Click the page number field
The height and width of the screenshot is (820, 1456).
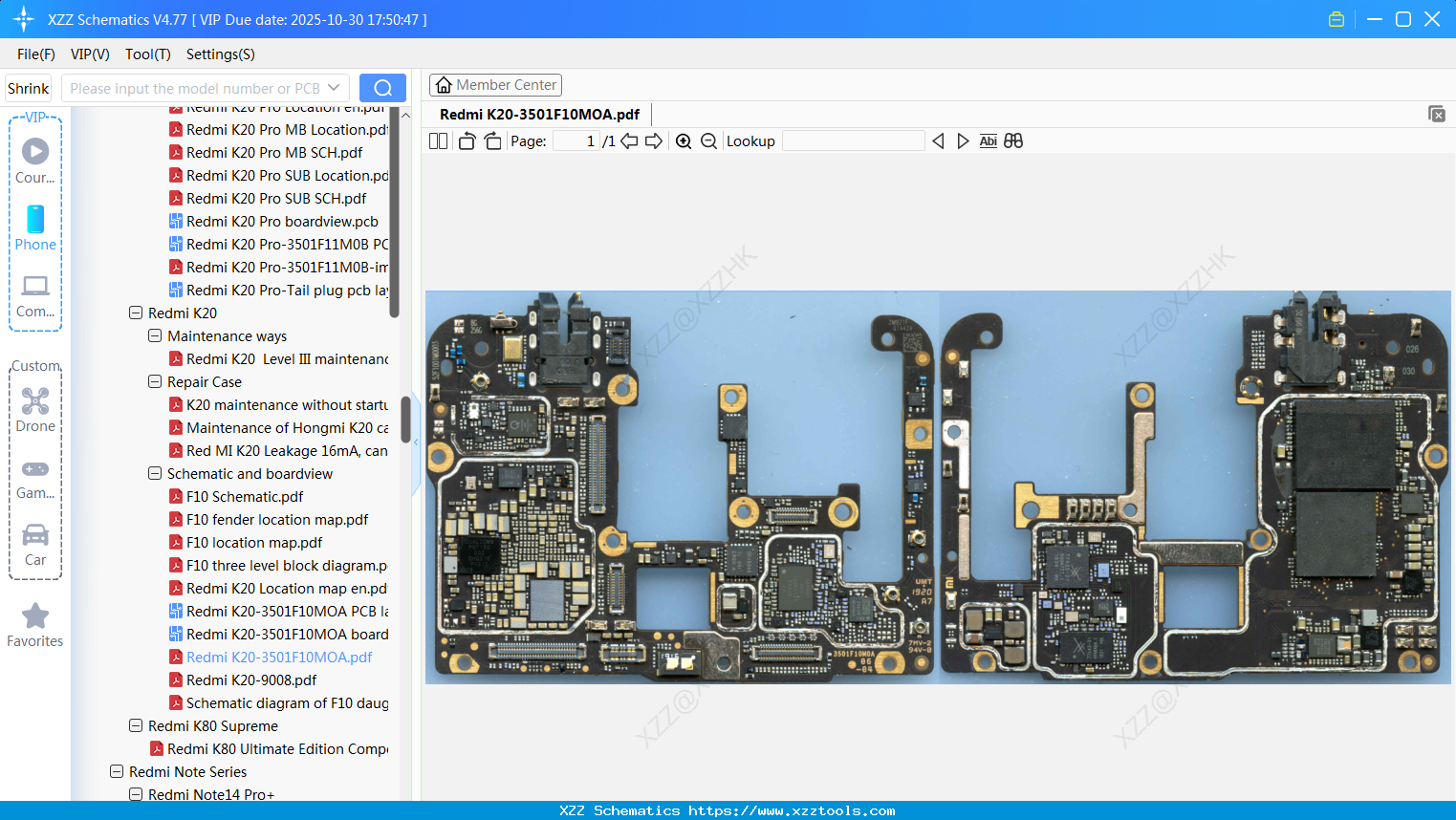click(x=576, y=141)
